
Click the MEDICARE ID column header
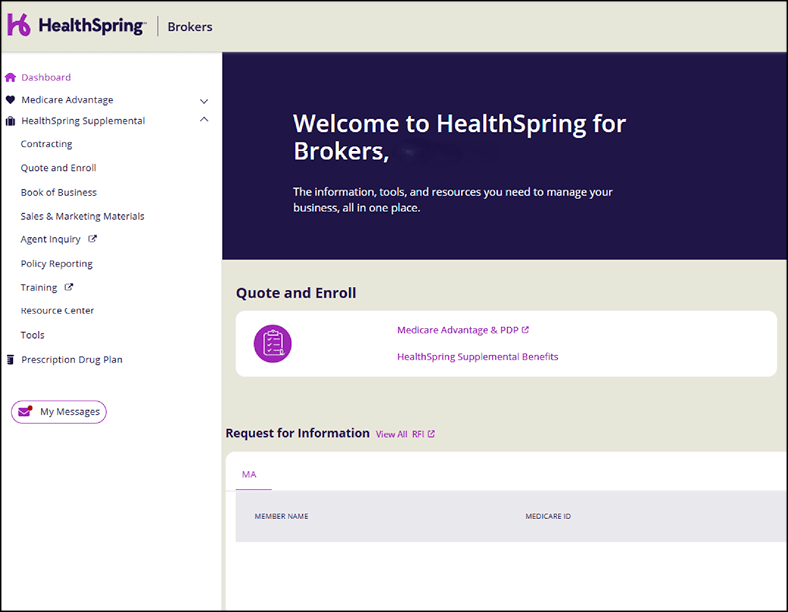tap(548, 516)
